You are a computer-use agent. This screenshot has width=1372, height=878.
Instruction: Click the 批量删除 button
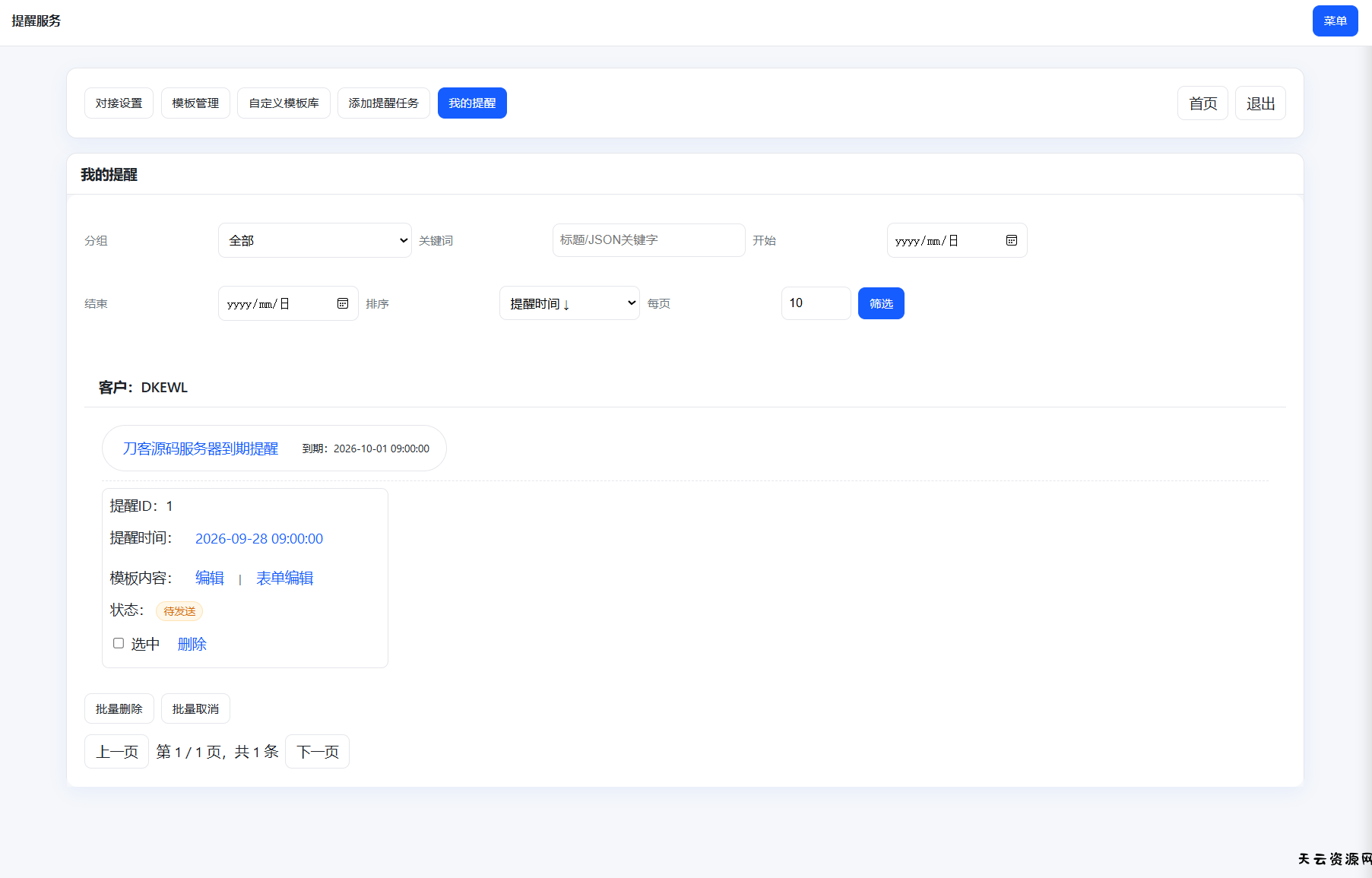(119, 708)
